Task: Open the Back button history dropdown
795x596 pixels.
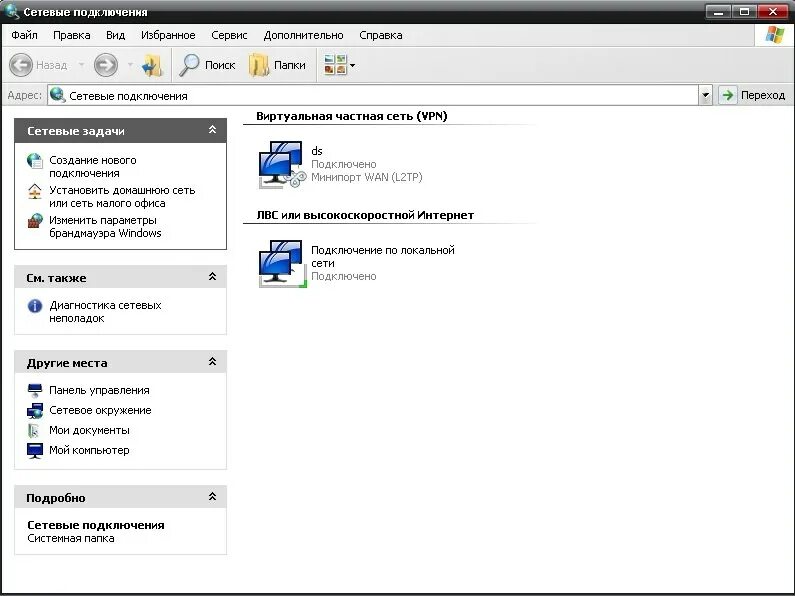Action: (x=81, y=65)
